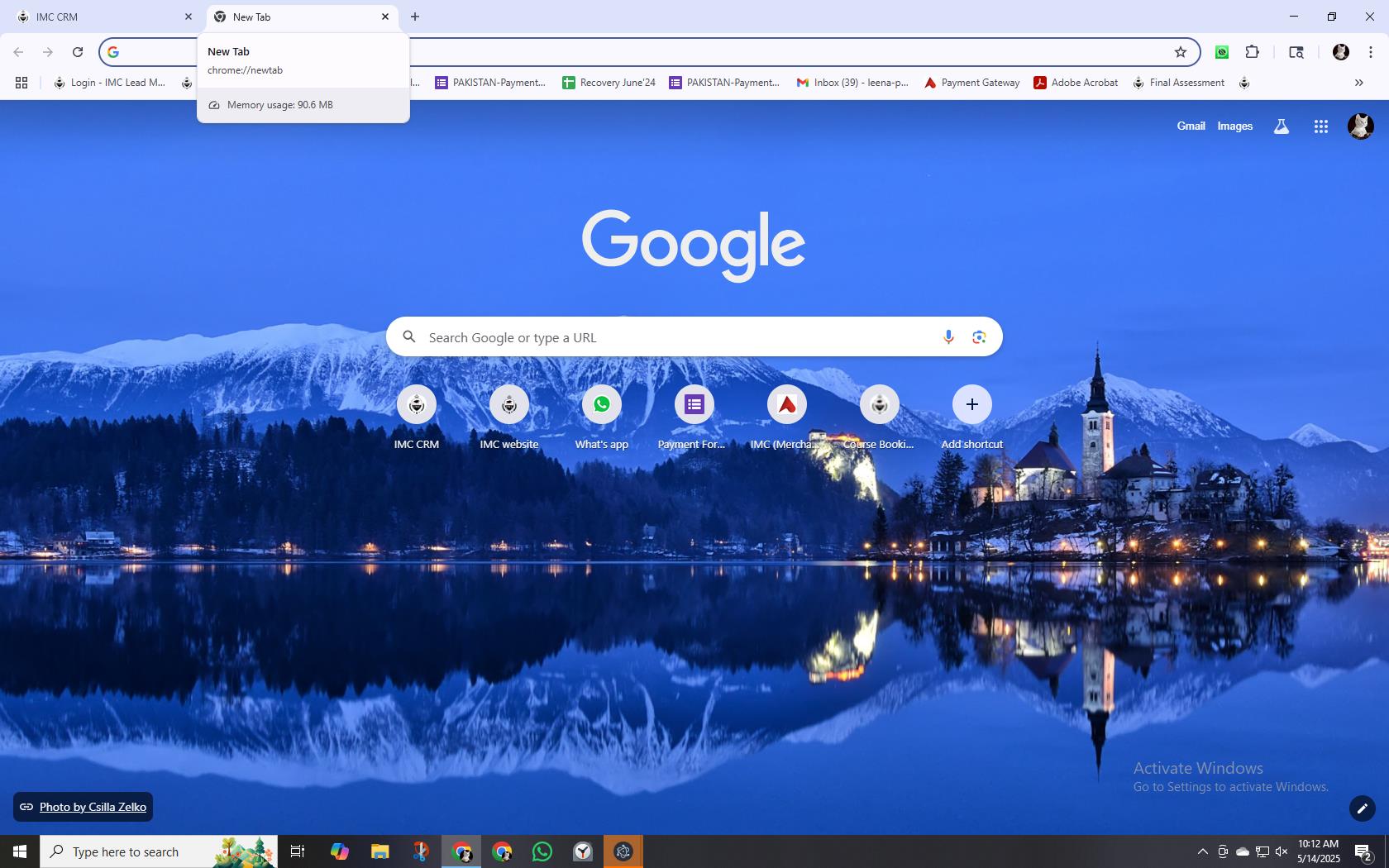The width and height of the screenshot is (1389, 868).
Task: Open the Recovery June'24 bookmark
Action: 609,83
